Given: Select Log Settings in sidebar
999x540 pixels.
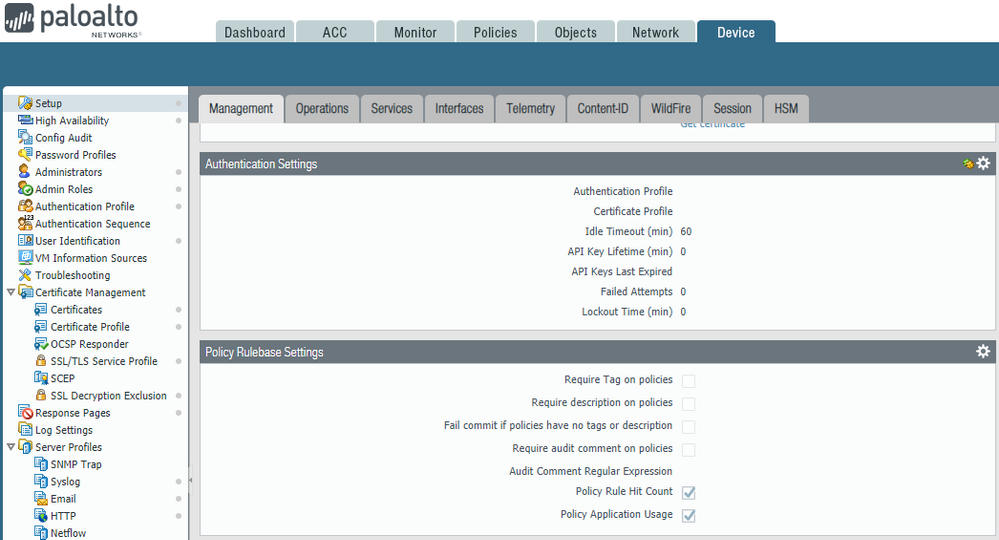Looking at the screenshot, I should 64,430.
